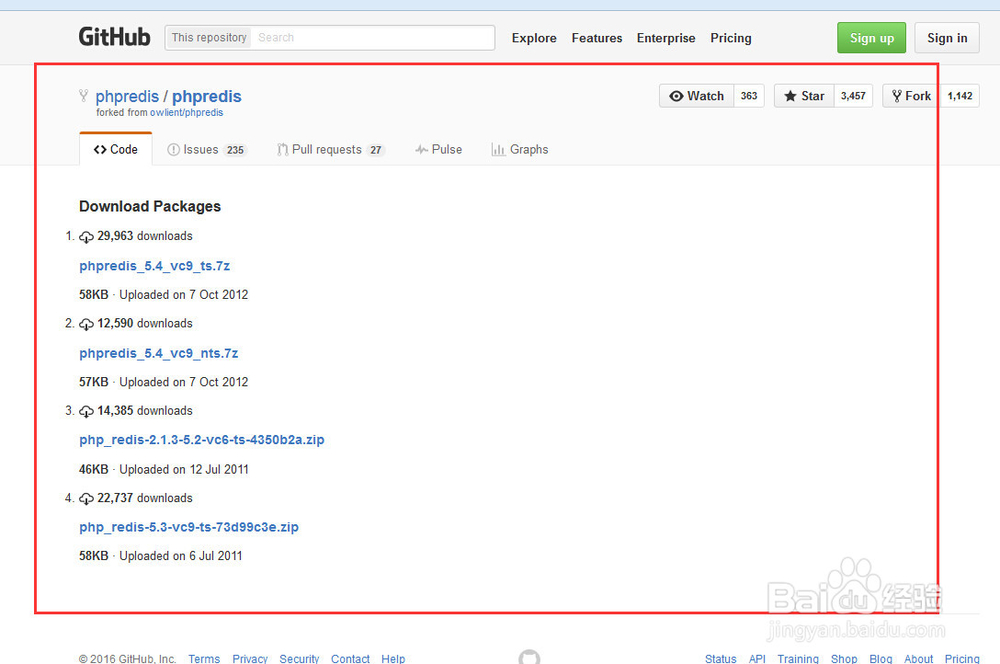Open the Issues tab
Image resolution: width=1000 pixels, height=664 pixels.
click(x=207, y=149)
